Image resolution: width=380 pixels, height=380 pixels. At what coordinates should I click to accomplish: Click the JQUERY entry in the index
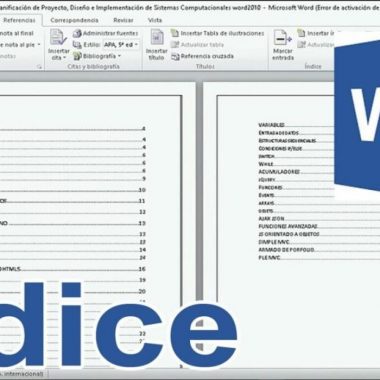[x=267, y=180]
